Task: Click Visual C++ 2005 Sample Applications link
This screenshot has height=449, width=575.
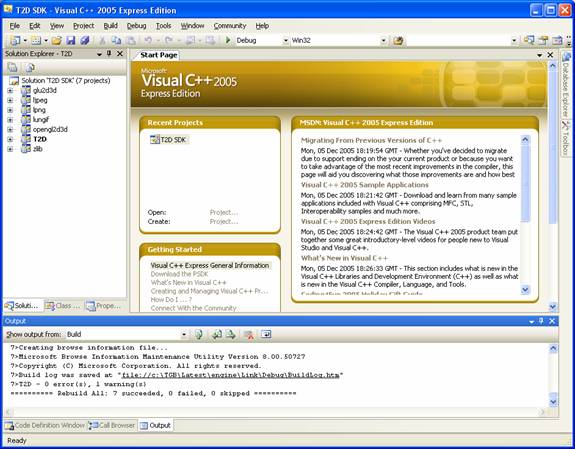Action: [365, 185]
